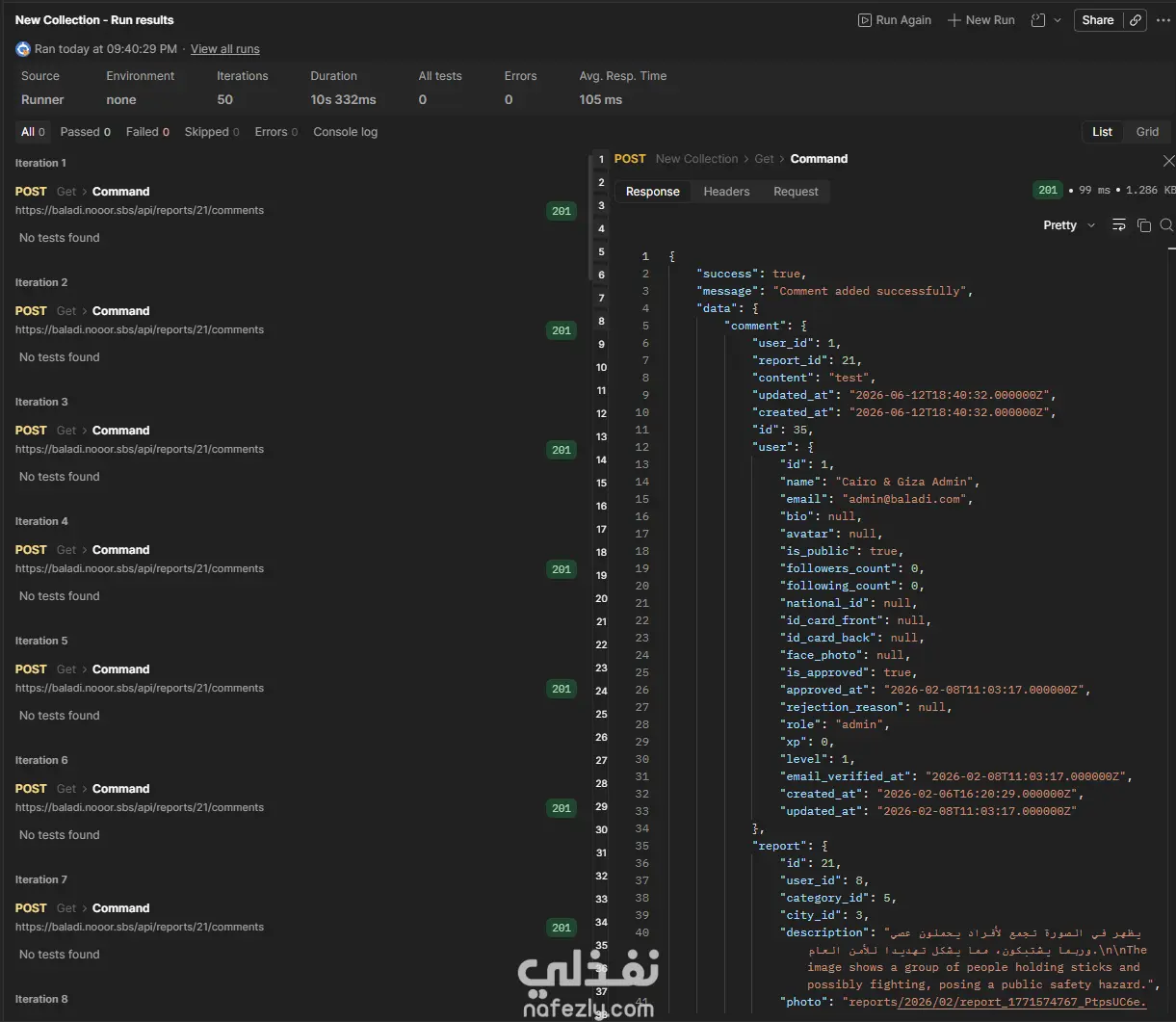Click the Get folder in breadcrumb
Screen dimensions: 1176x1022
[x=764, y=159]
